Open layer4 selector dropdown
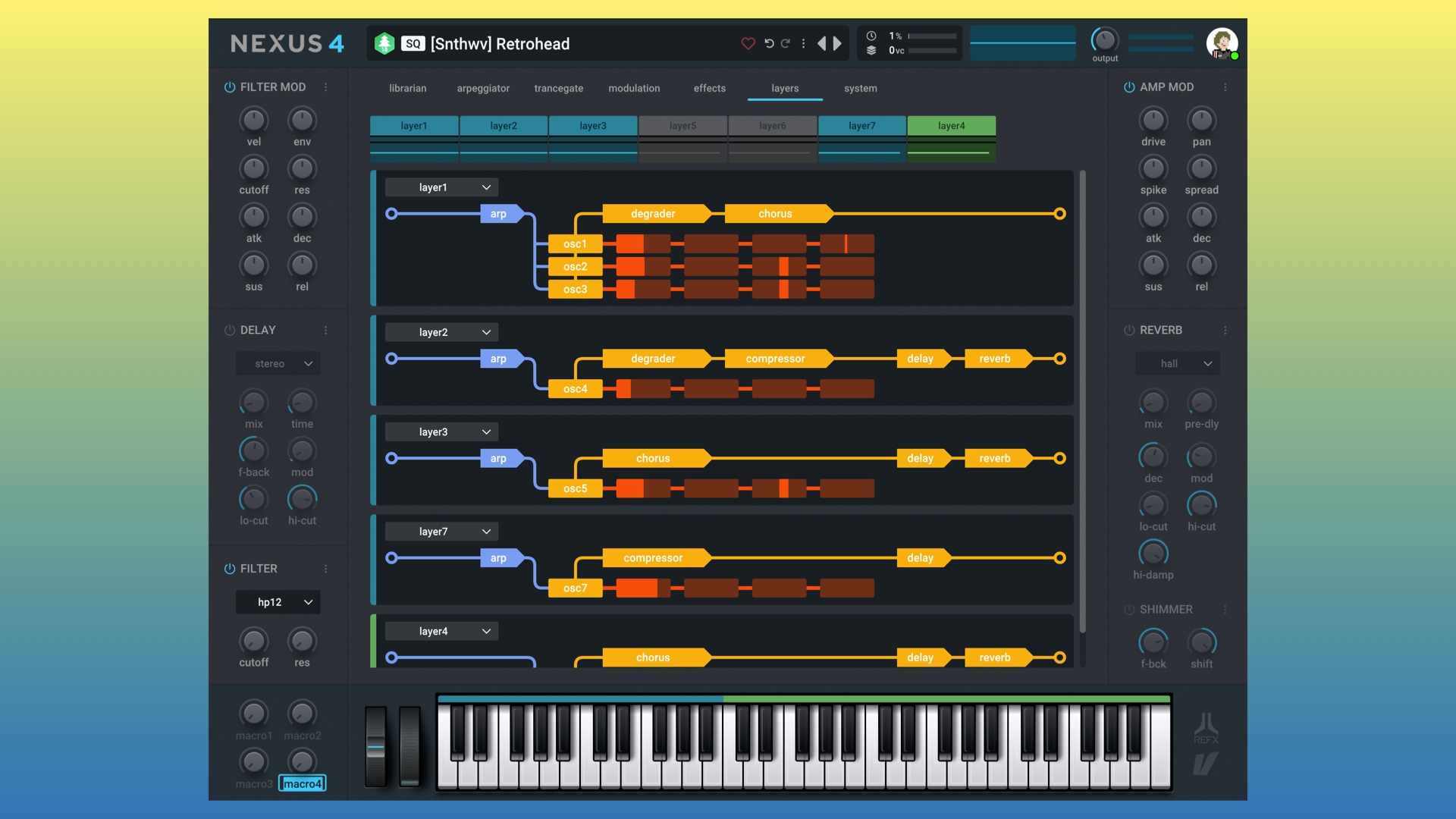 pos(441,632)
